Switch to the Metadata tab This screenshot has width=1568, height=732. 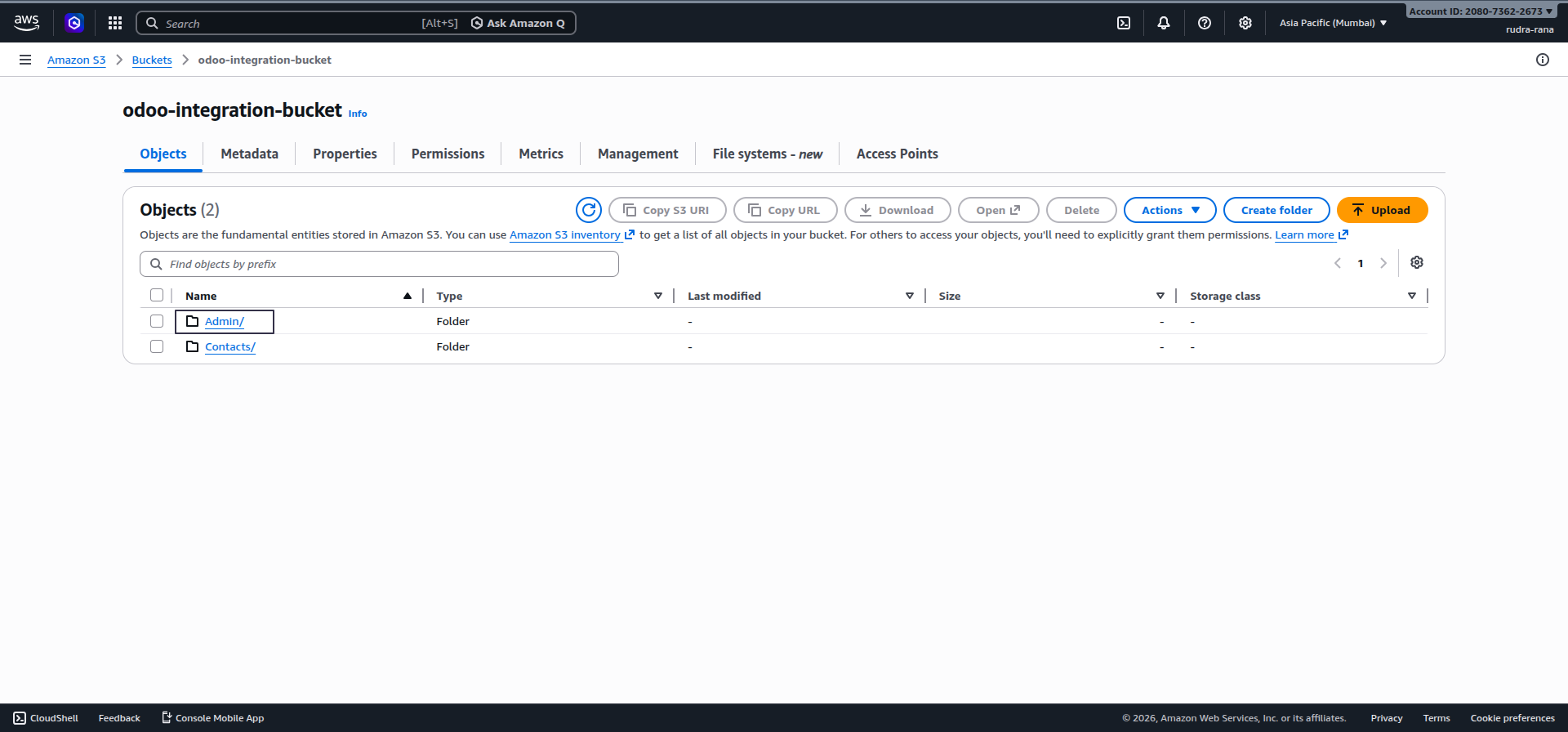click(249, 154)
